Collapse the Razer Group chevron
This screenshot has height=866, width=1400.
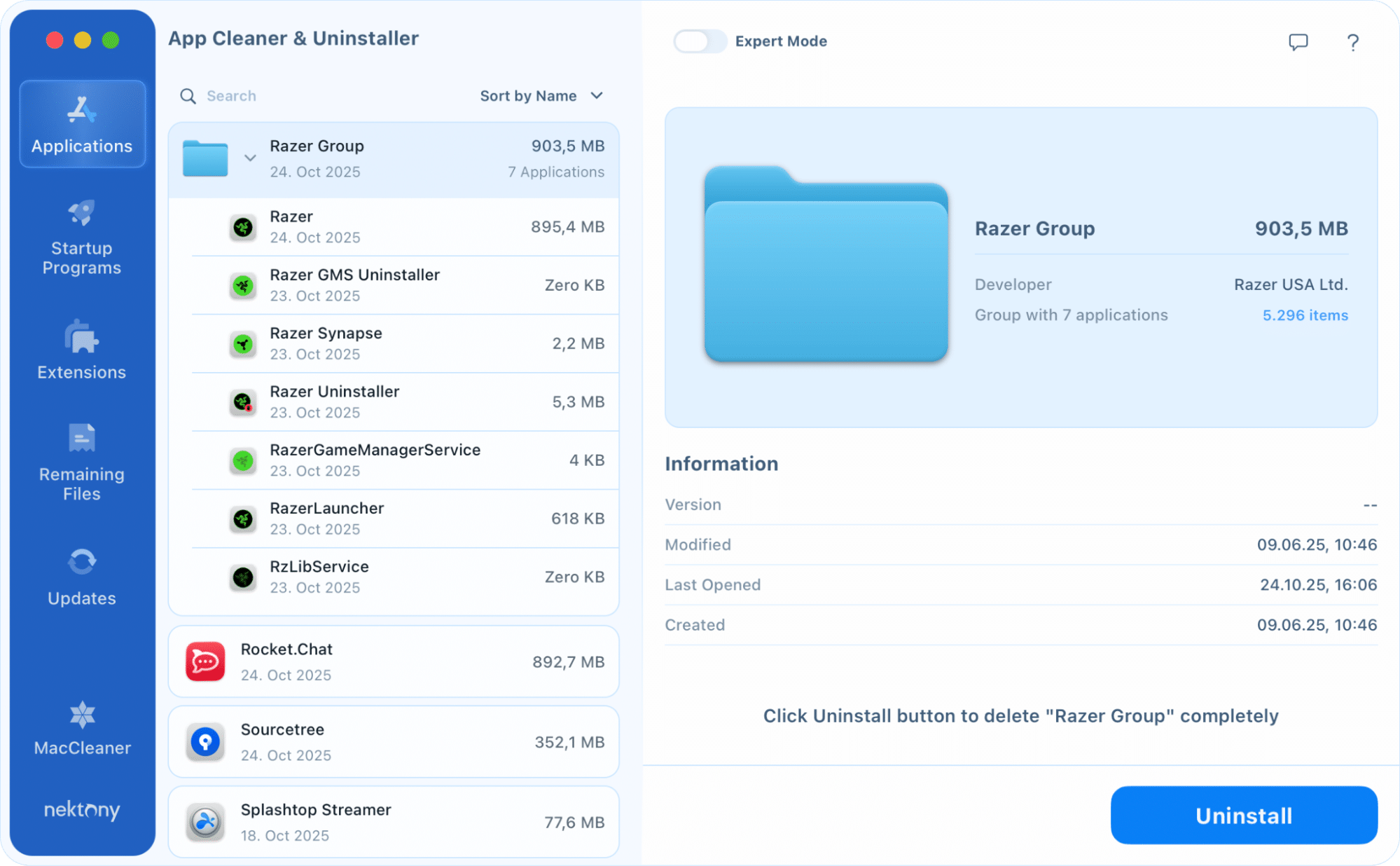(250, 158)
